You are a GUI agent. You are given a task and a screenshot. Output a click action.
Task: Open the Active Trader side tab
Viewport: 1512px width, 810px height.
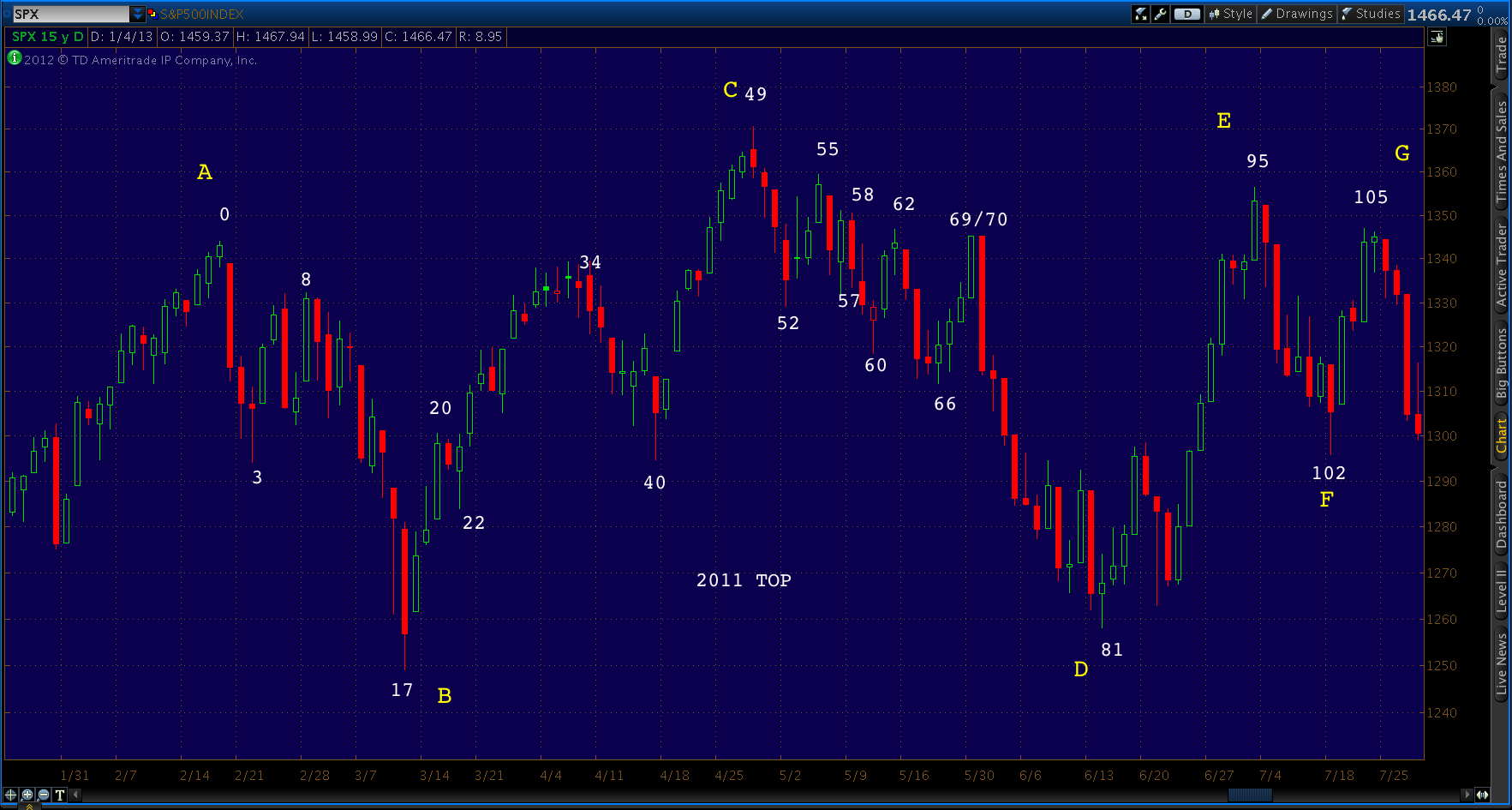[1501, 265]
